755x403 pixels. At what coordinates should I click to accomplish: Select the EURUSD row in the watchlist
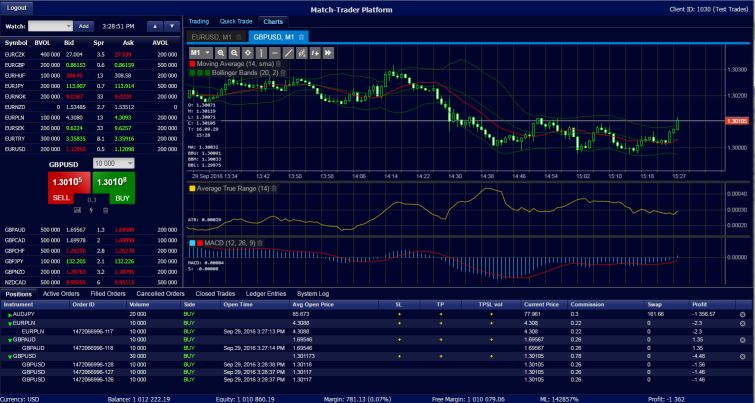point(91,149)
